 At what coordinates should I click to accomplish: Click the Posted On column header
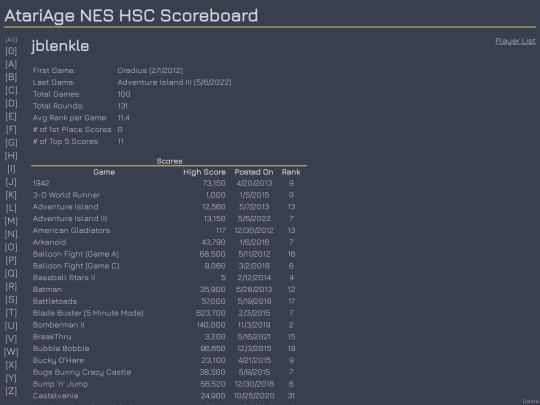(254, 172)
